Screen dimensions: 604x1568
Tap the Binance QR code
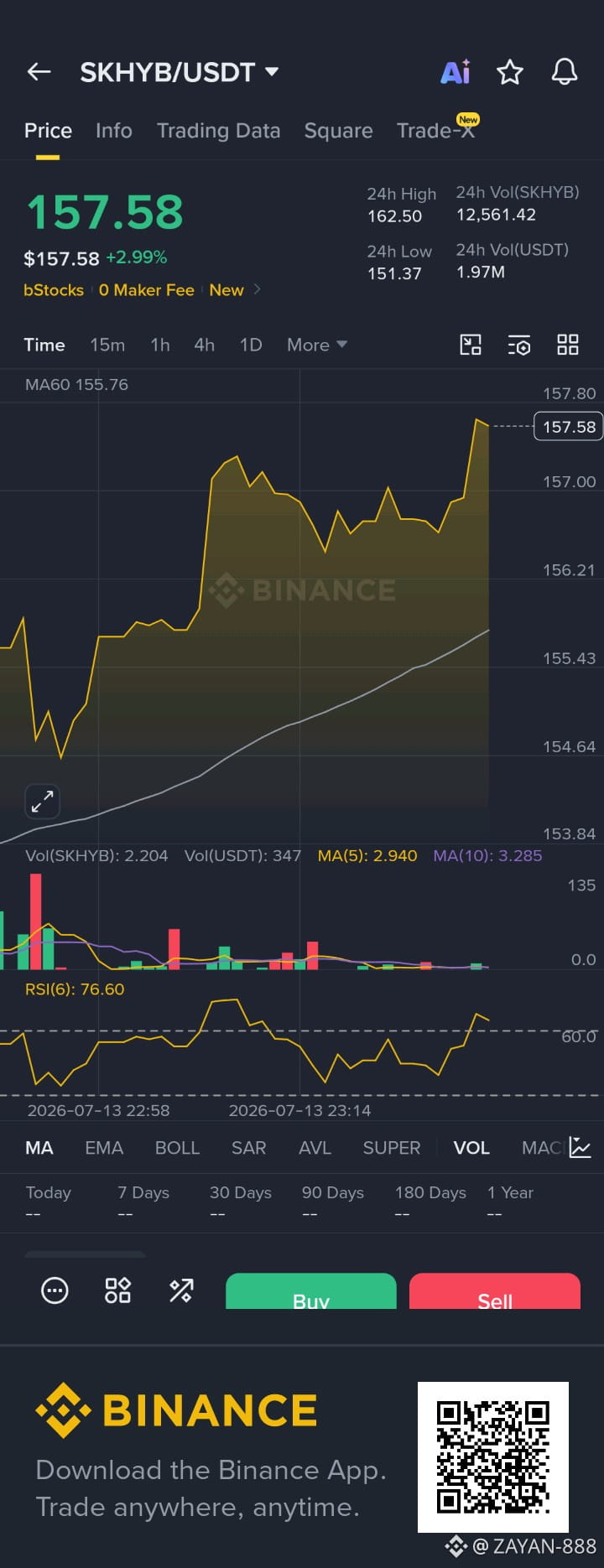493,1457
